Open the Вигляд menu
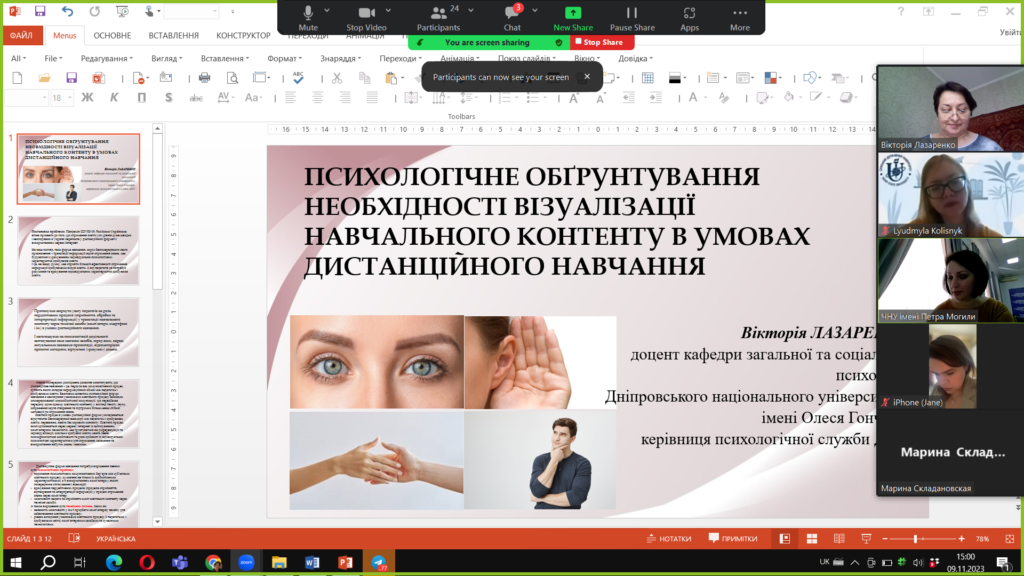 tap(167, 58)
